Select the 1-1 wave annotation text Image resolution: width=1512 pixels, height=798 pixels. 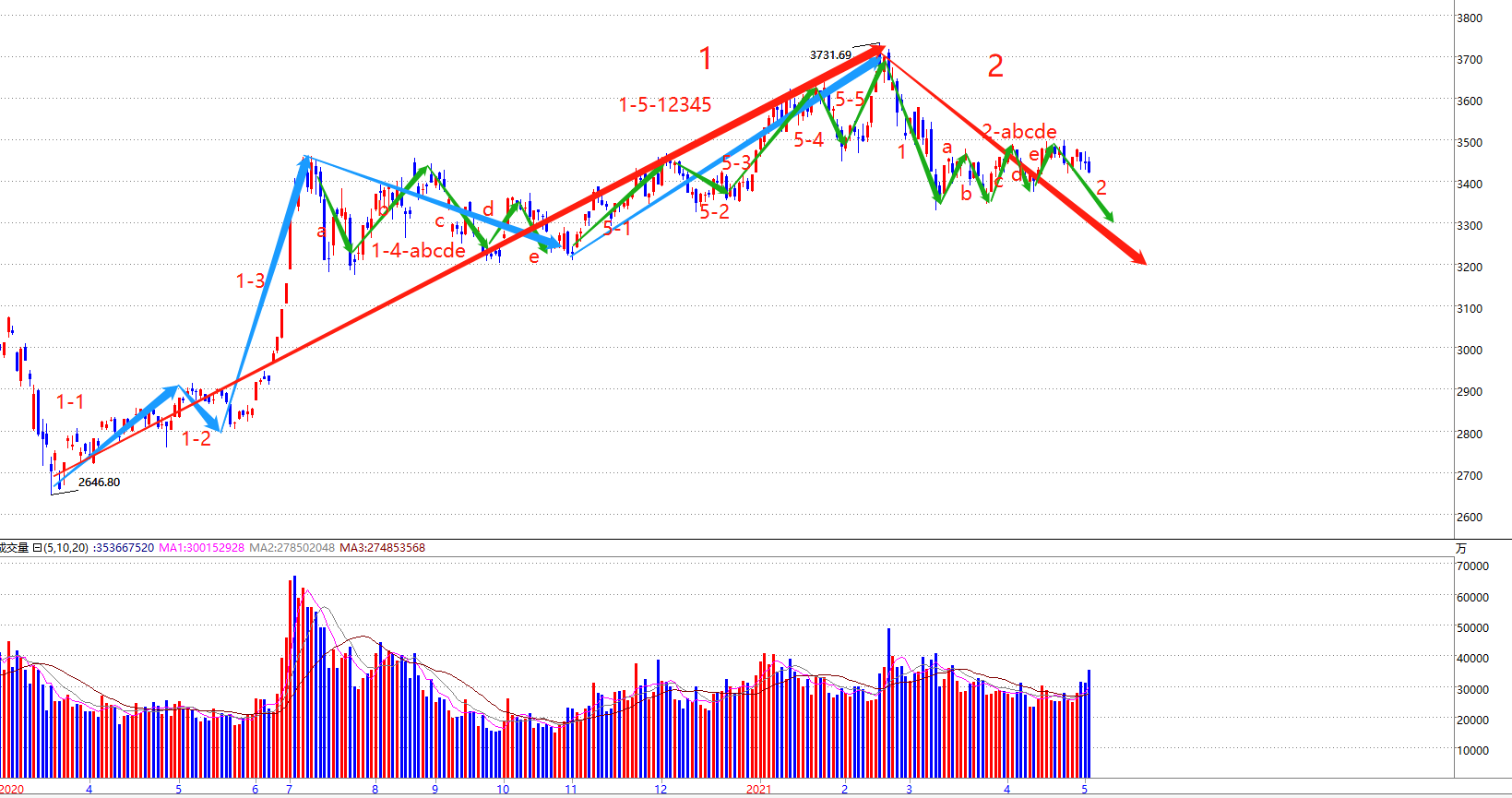[x=70, y=402]
